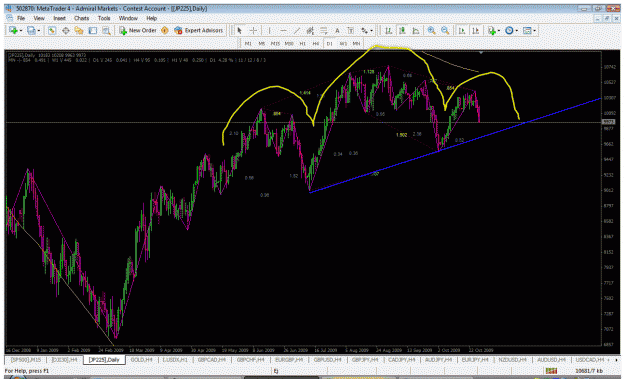Open the Navigator folder icon
625x379 pixels.
(79, 30)
